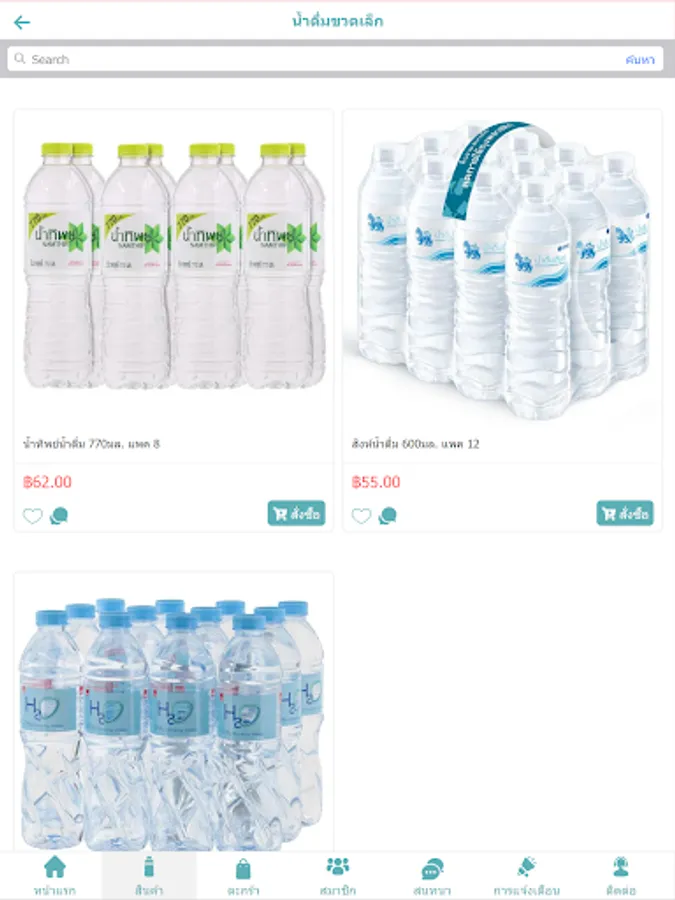Screen dimensions: 675x900
Task: Order the 600ml pack of 12
Action: (x=625, y=513)
